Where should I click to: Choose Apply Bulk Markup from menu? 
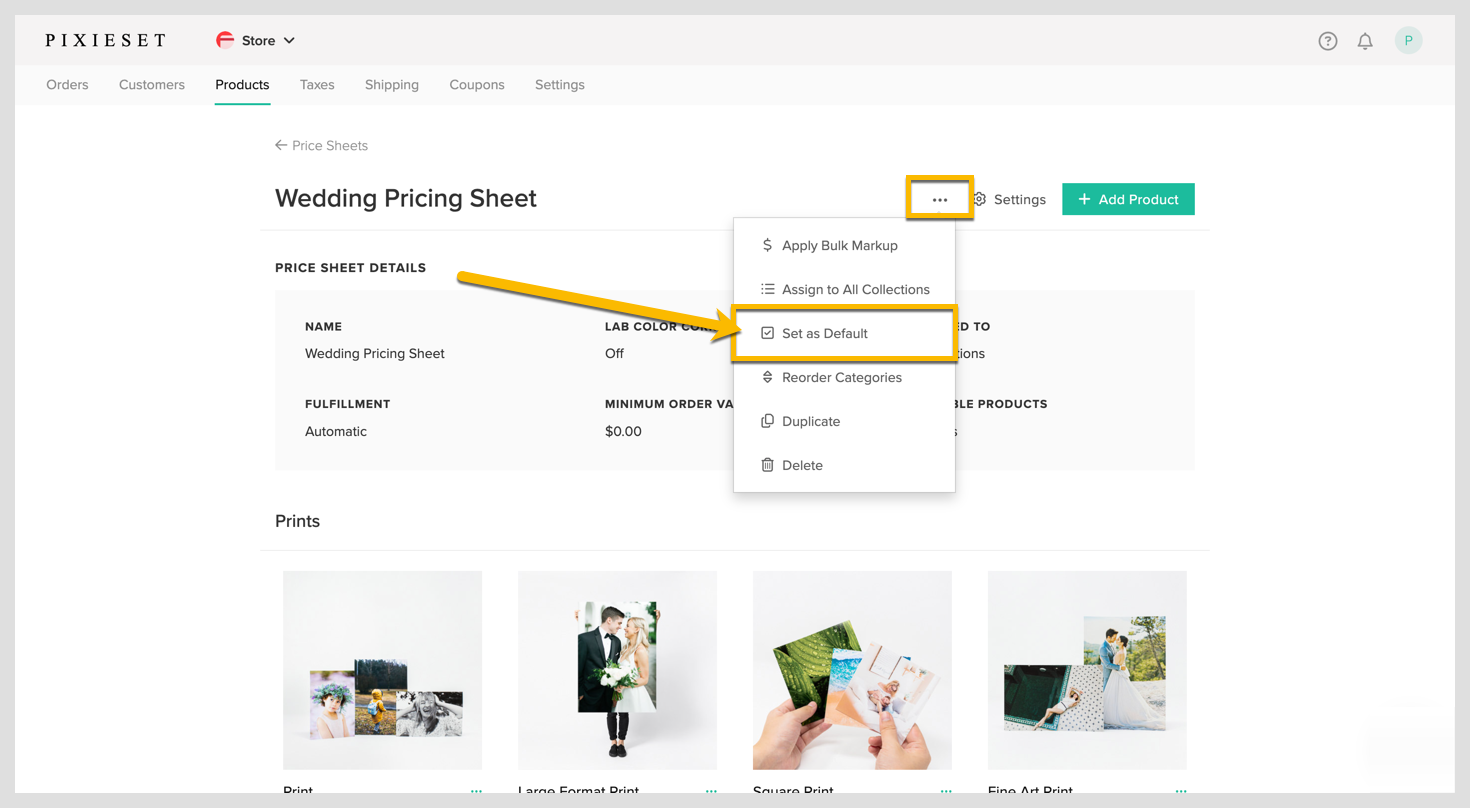pos(844,245)
